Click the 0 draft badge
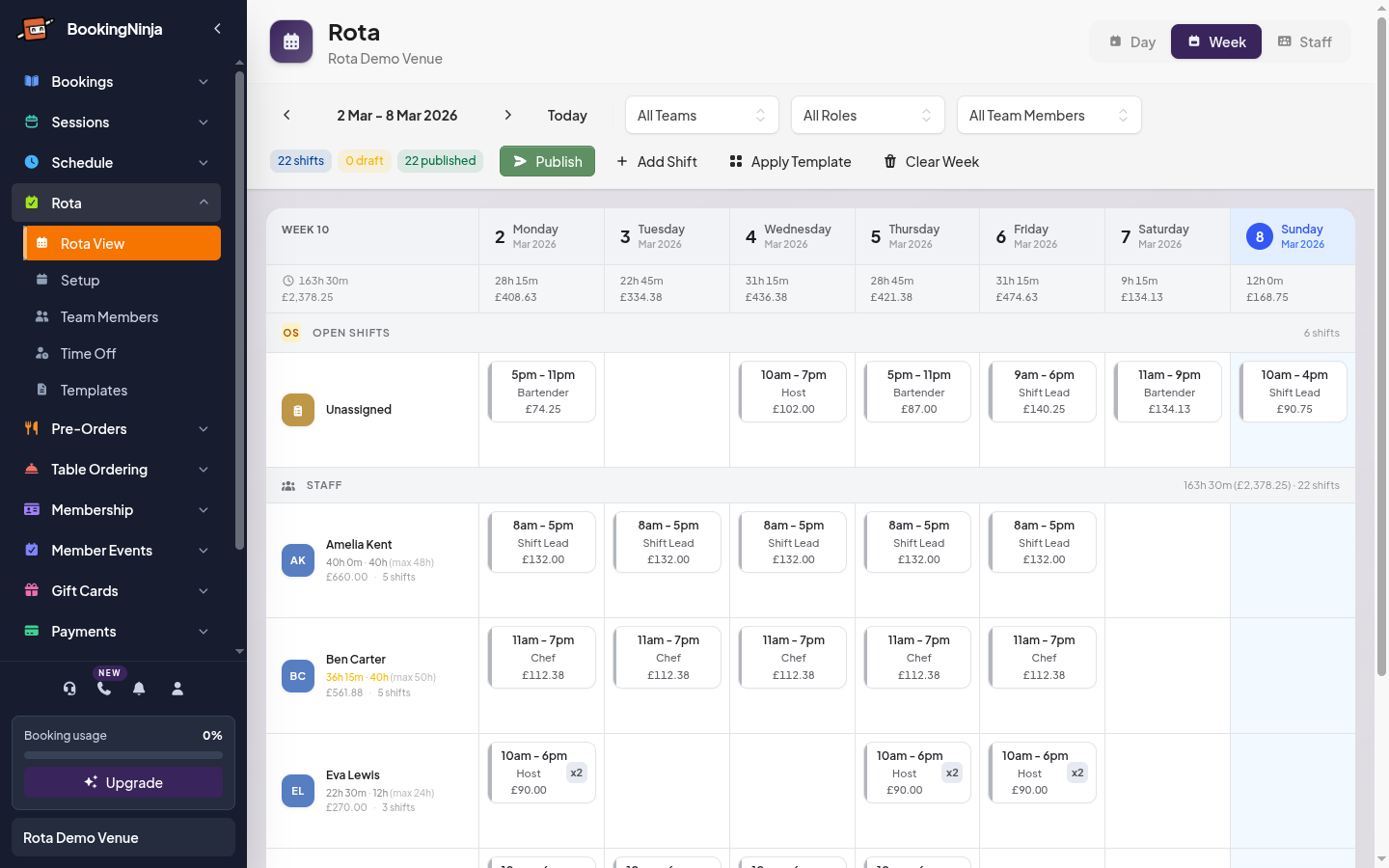Screen dimensions: 1389x868 point(365,161)
